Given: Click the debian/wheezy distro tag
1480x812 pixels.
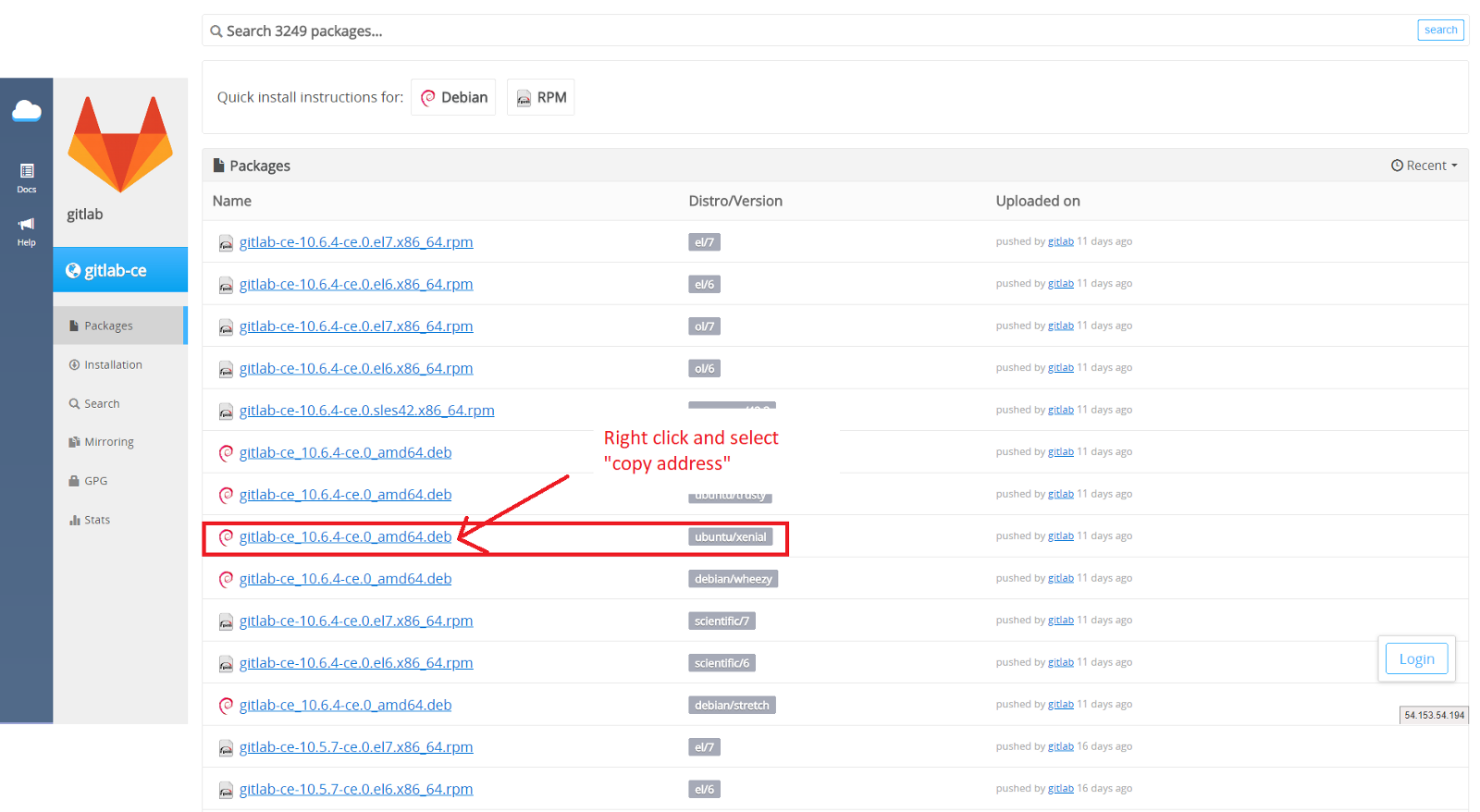Looking at the screenshot, I should pos(734,579).
